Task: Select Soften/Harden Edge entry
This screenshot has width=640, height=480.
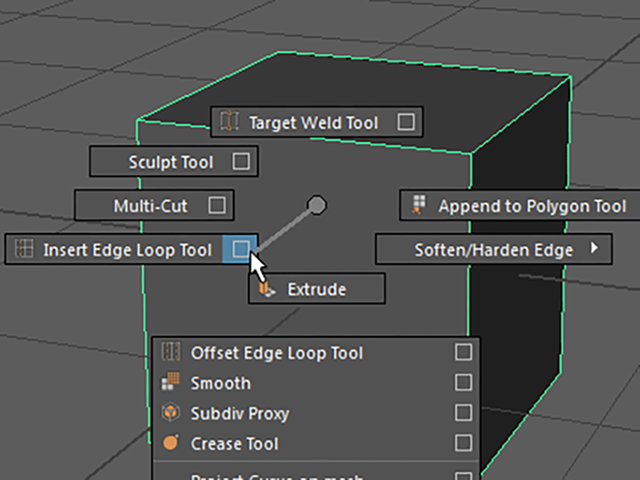Action: click(x=494, y=249)
